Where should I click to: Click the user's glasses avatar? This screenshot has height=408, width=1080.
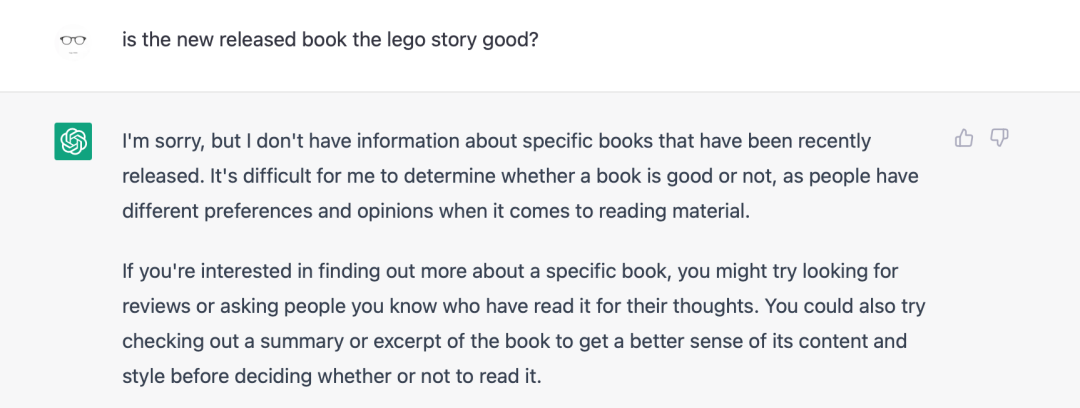point(73,41)
